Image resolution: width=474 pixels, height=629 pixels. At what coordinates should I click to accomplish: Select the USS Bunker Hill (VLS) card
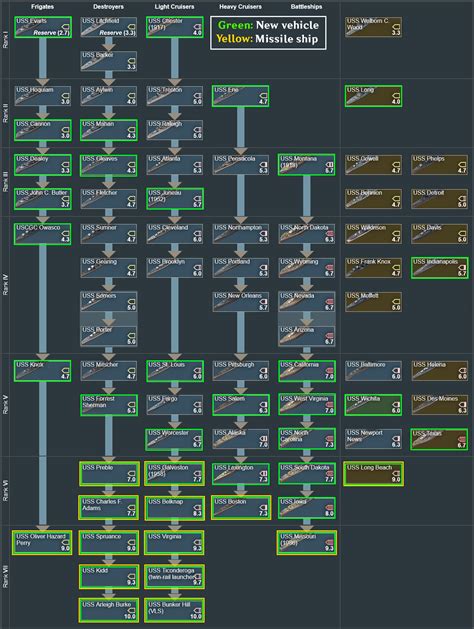pyautogui.click(x=175, y=611)
